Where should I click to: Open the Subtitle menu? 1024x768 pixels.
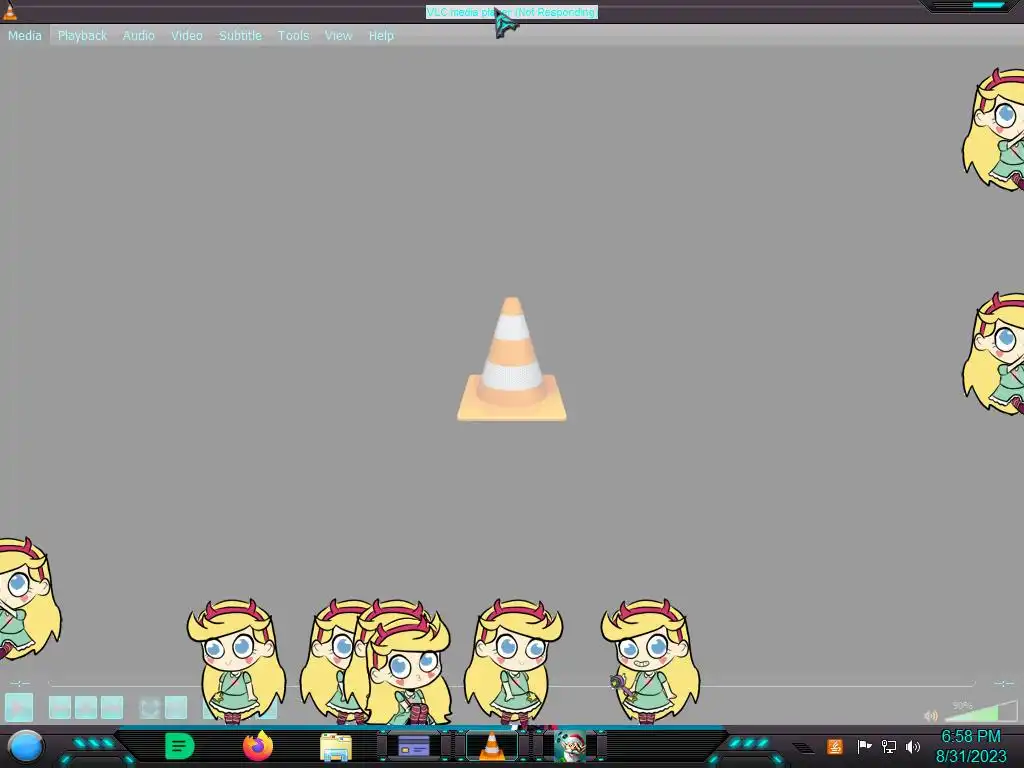coord(240,35)
